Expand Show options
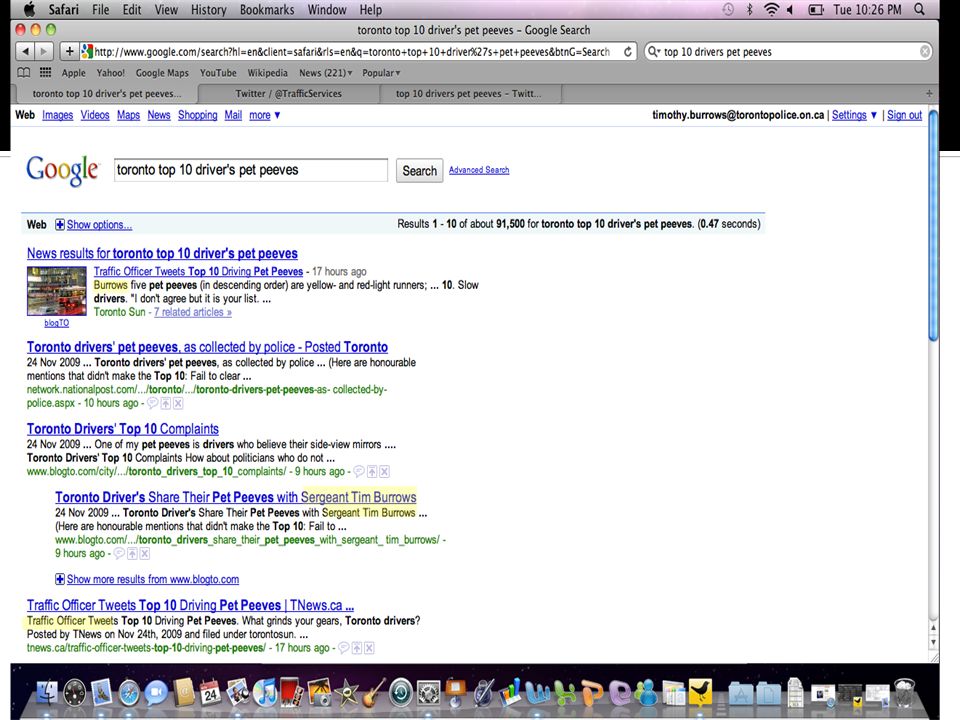960x720 pixels. [94, 225]
